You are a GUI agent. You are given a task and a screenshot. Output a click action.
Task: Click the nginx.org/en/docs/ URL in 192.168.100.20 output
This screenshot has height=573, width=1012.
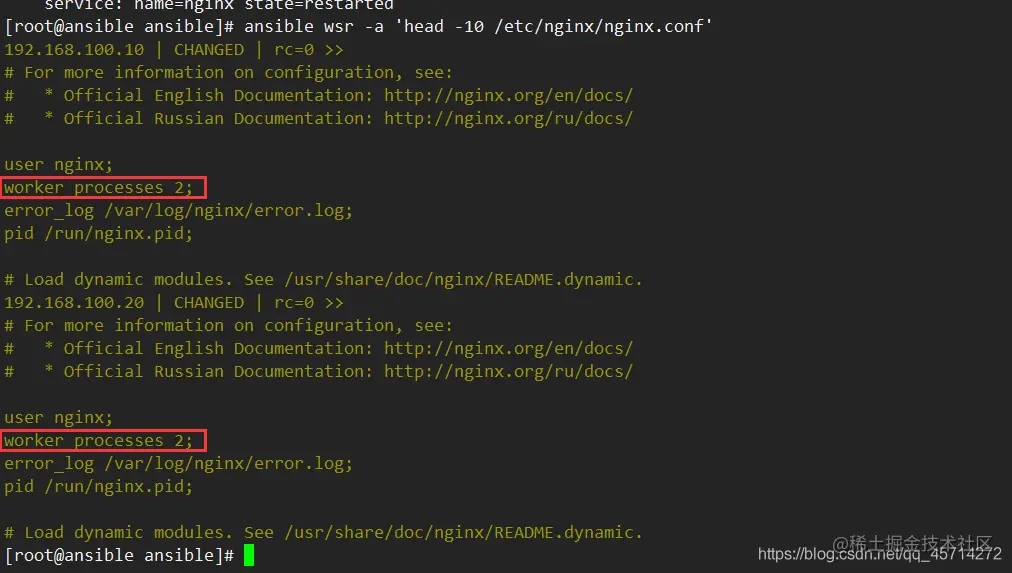(x=509, y=348)
